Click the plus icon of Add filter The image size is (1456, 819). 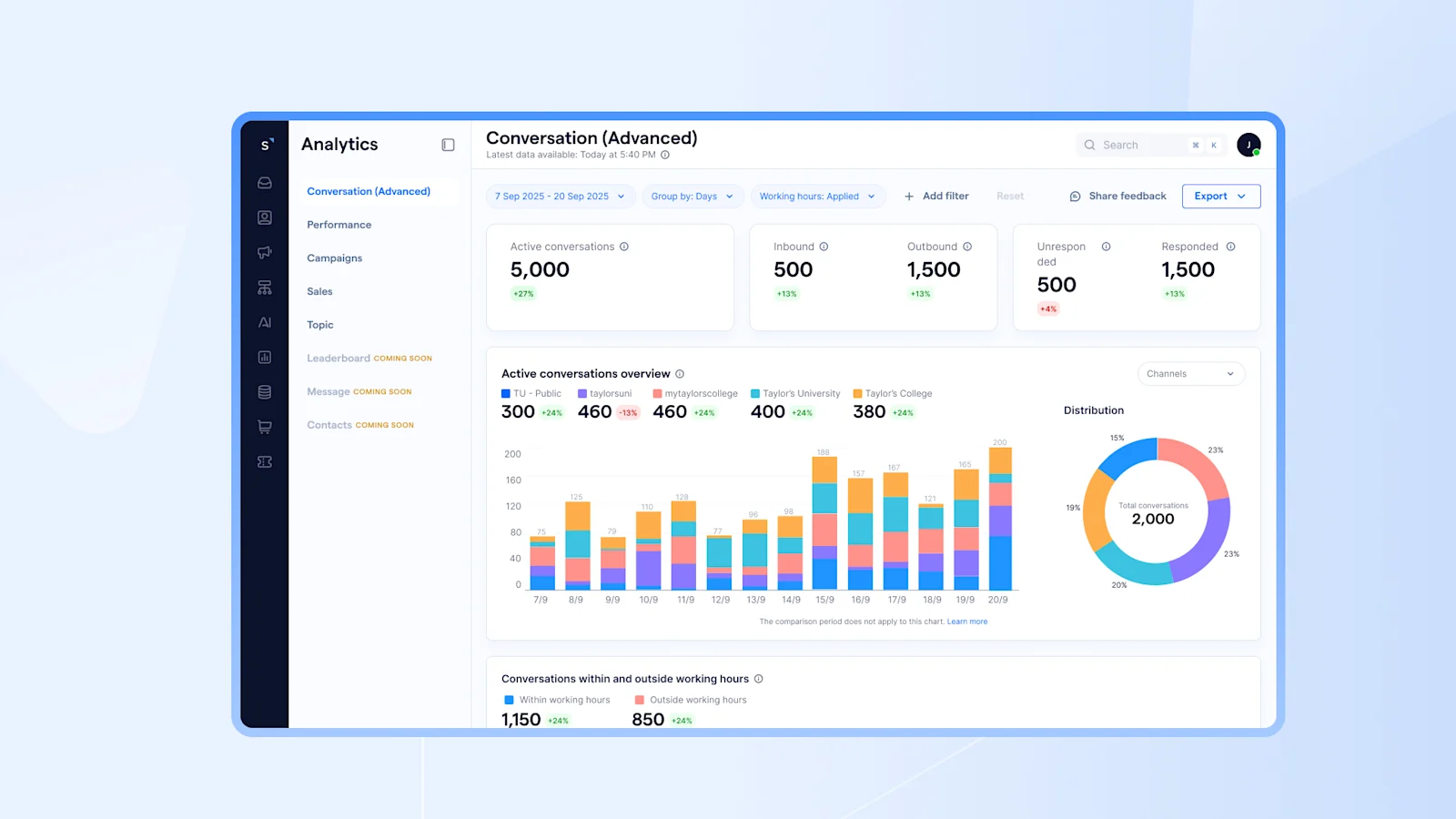pos(909,197)
